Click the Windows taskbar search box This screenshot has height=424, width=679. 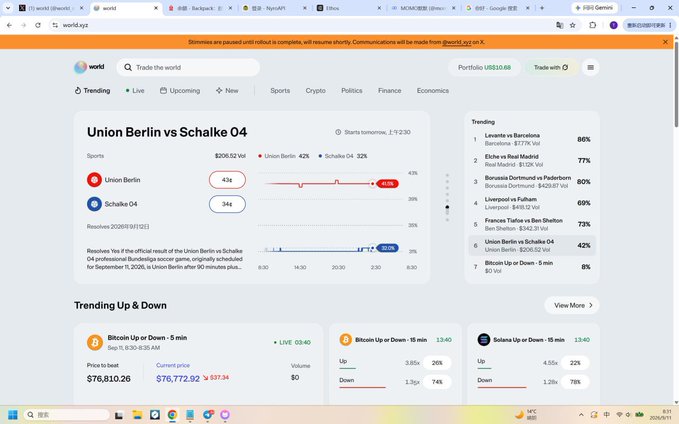point(67,414)
